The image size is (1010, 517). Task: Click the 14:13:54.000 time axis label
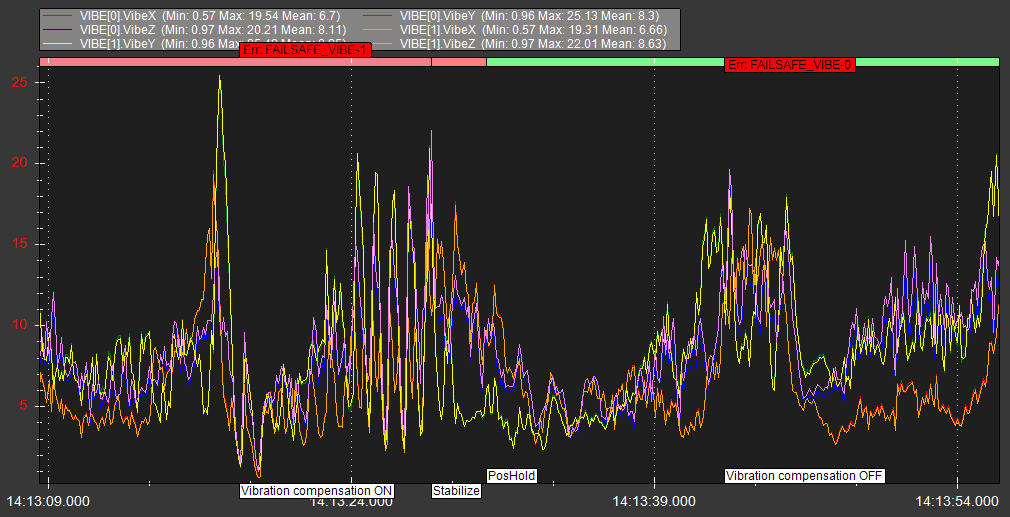pos(957,500)
